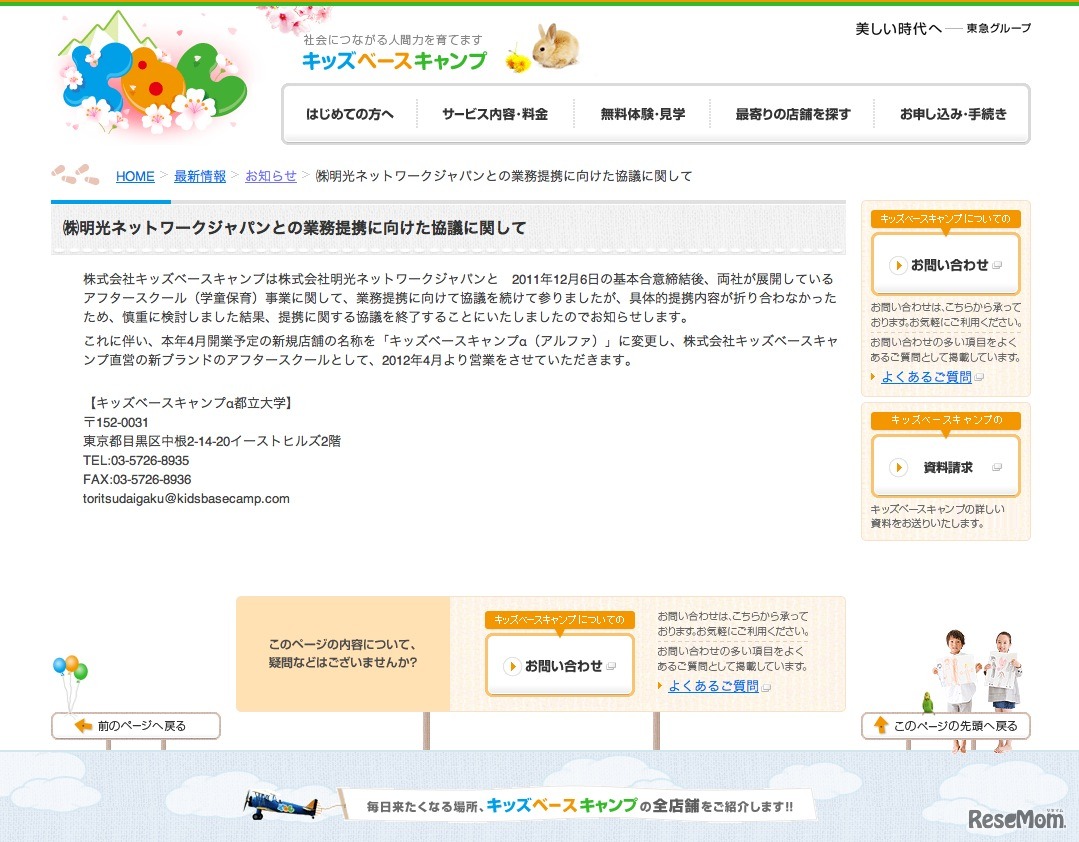Open the はじめての方へ navigation item

click(350, 113)
